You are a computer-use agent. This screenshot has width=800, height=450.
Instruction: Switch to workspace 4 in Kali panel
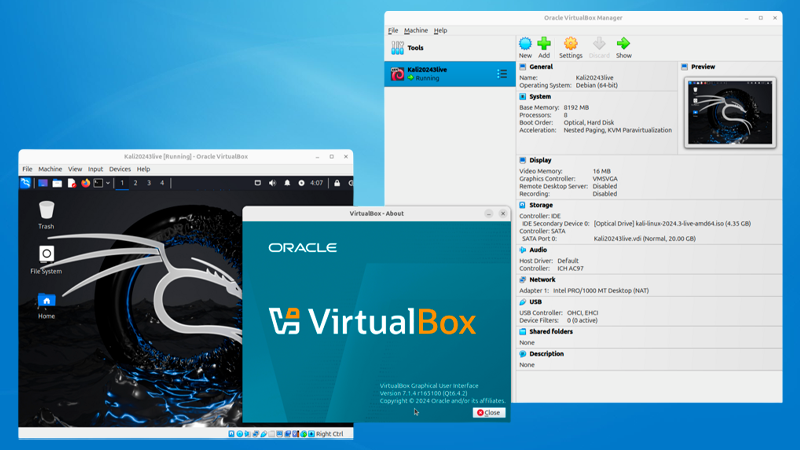click(x=162, y=183)
